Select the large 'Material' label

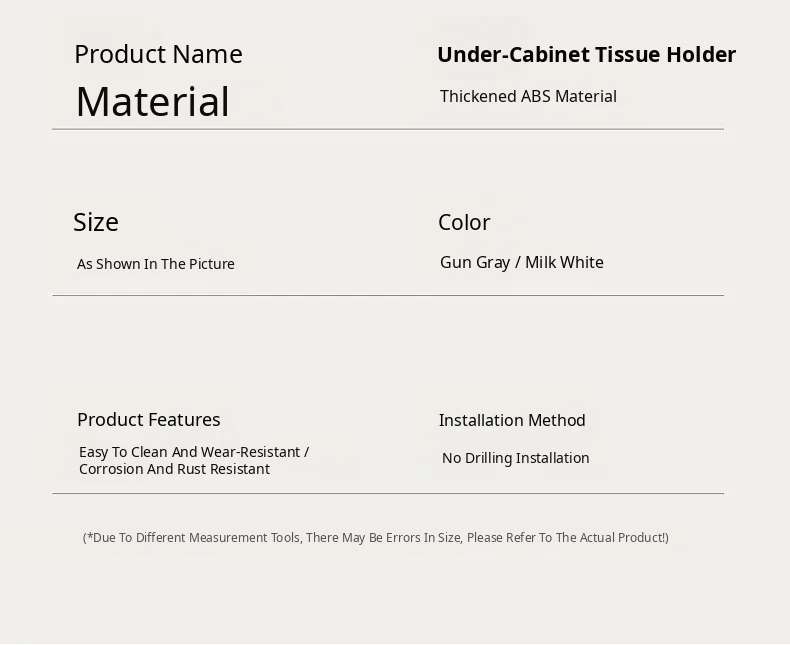tap(152, 102)
